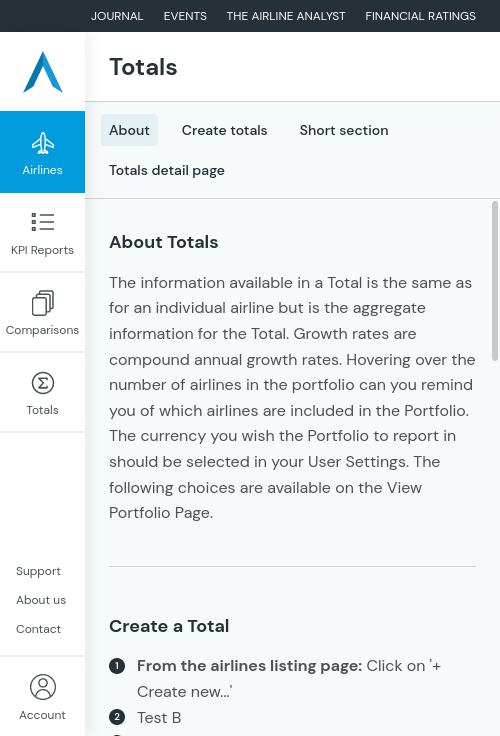The width and height of the screenshot is (500, 736).
Task: Open the Short section tab
Action: tap(344, 130)
